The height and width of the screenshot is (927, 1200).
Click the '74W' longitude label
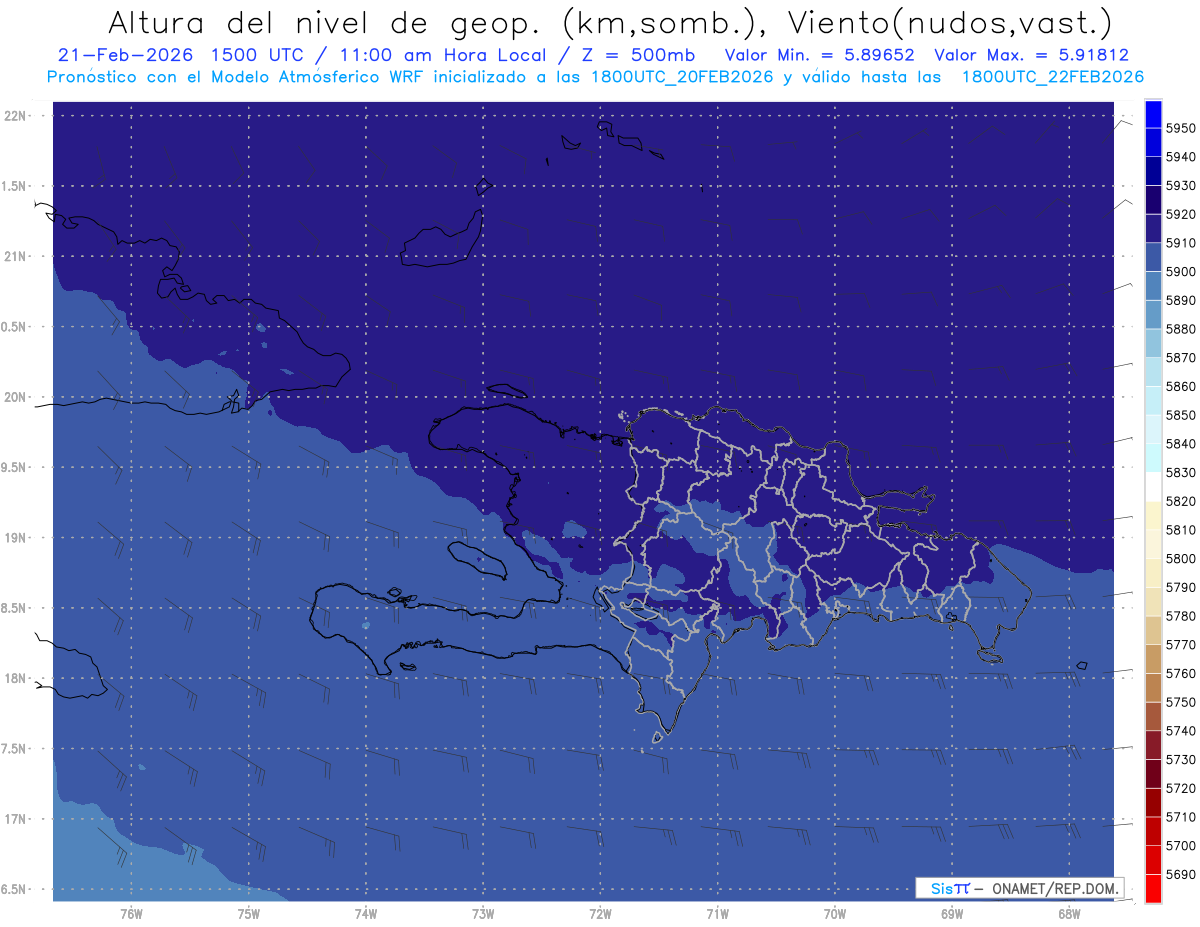tap(365, 914)
